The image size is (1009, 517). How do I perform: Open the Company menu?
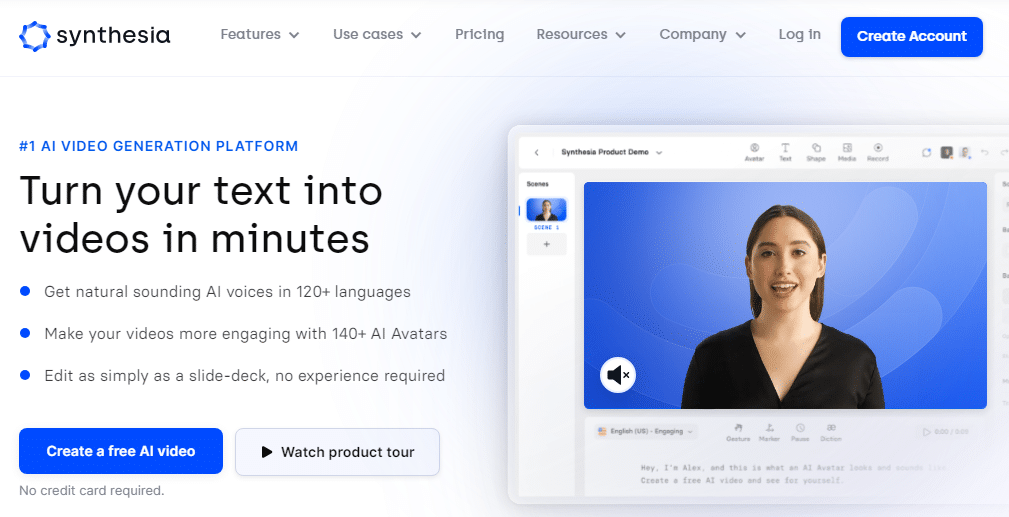pos(702,35)
